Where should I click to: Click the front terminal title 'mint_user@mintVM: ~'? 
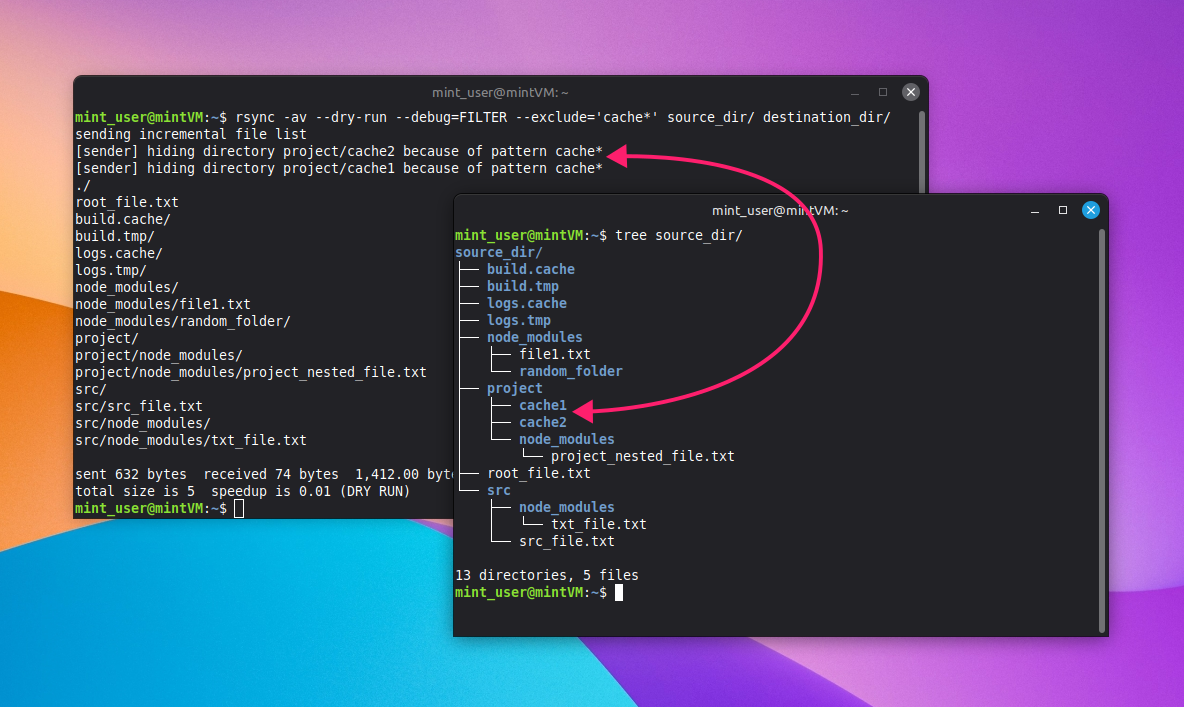coord(780,210)
